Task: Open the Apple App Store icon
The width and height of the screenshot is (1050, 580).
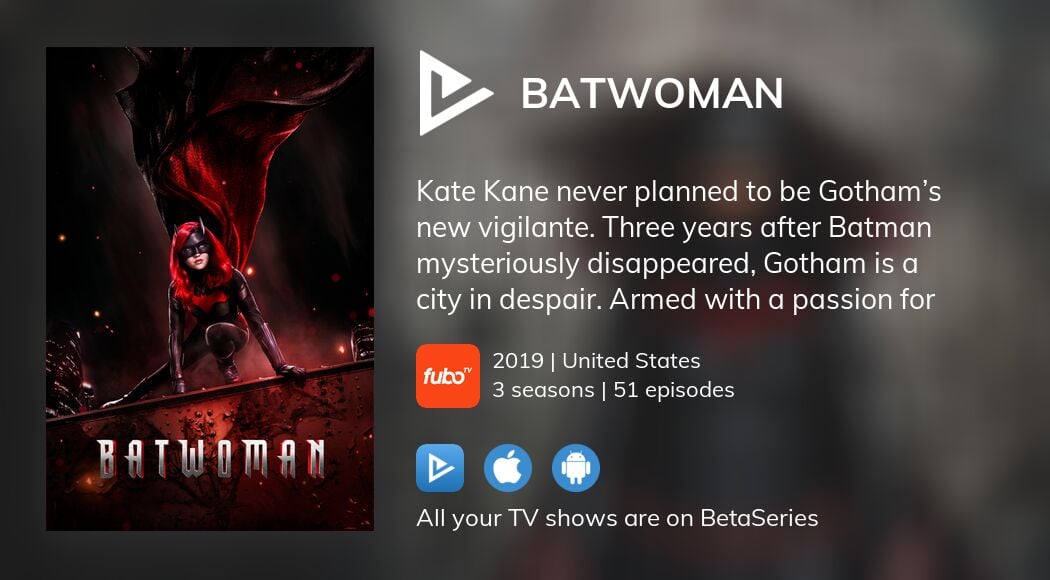Action: click(x=508, y=468)
